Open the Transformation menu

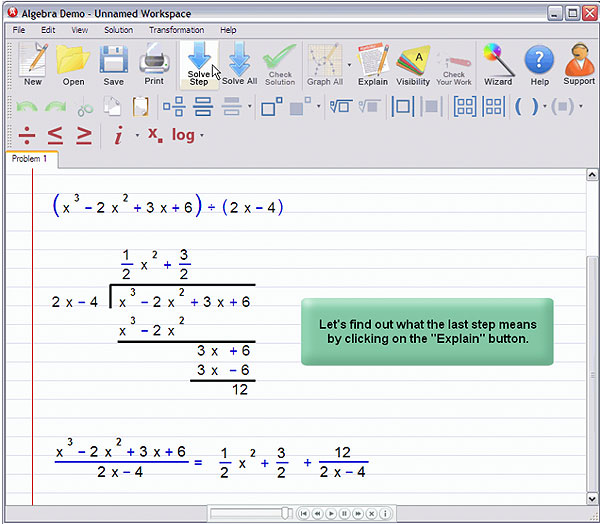click(176, 30)
